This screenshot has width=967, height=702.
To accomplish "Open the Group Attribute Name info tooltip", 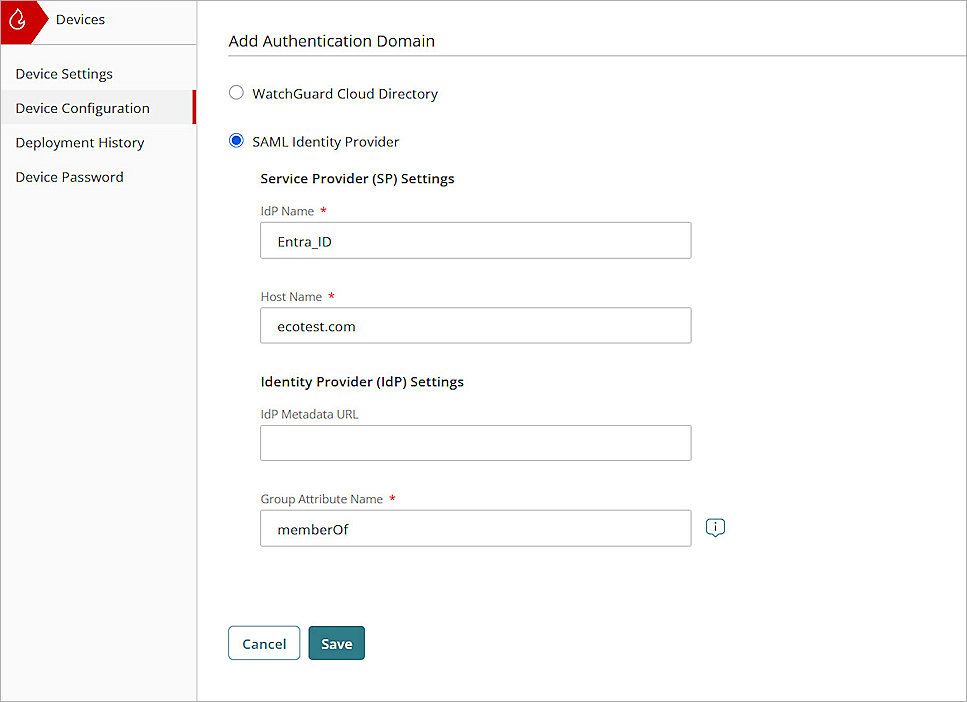I will (715, 527).
